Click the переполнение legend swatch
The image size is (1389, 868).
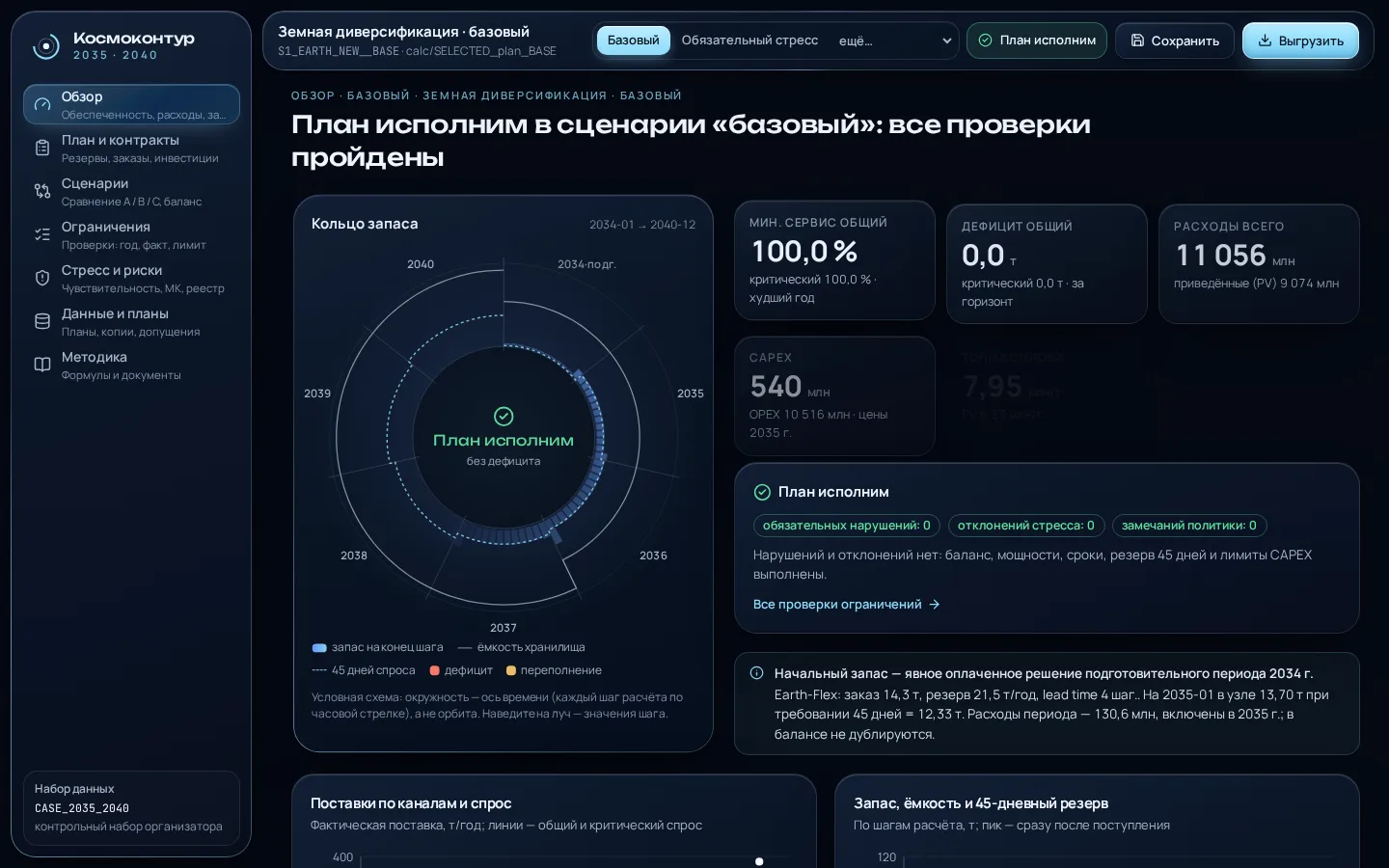click(x=511, y=670)
